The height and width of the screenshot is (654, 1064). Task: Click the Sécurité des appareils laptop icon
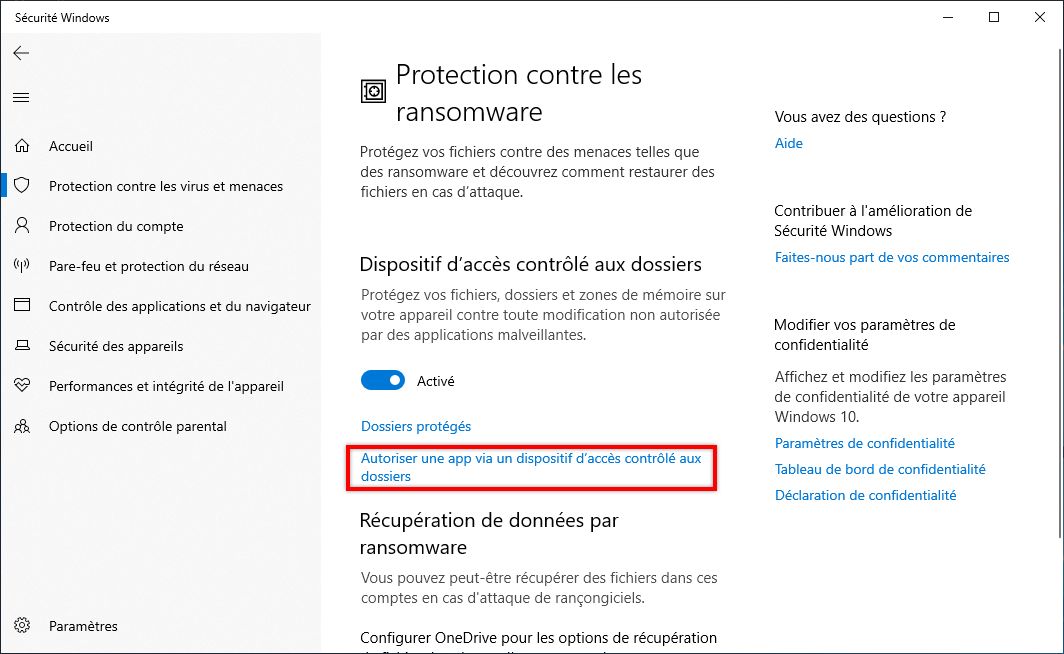[x=22, y=346]
